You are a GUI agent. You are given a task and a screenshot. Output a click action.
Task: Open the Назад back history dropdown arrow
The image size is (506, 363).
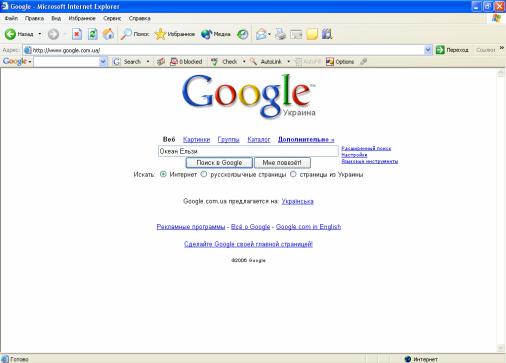(40, 34)
